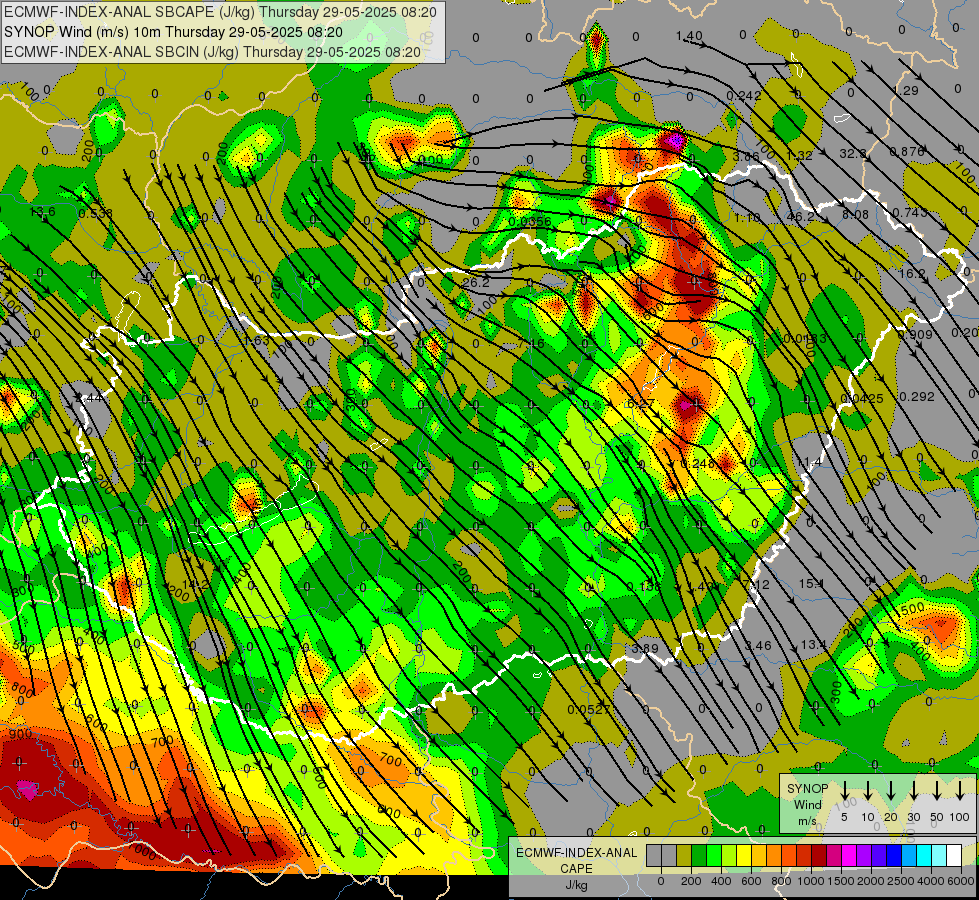Viewport: 979px width, 900px height.
Task: Click the 1.63 value on the map
Action: click(257, 340)
